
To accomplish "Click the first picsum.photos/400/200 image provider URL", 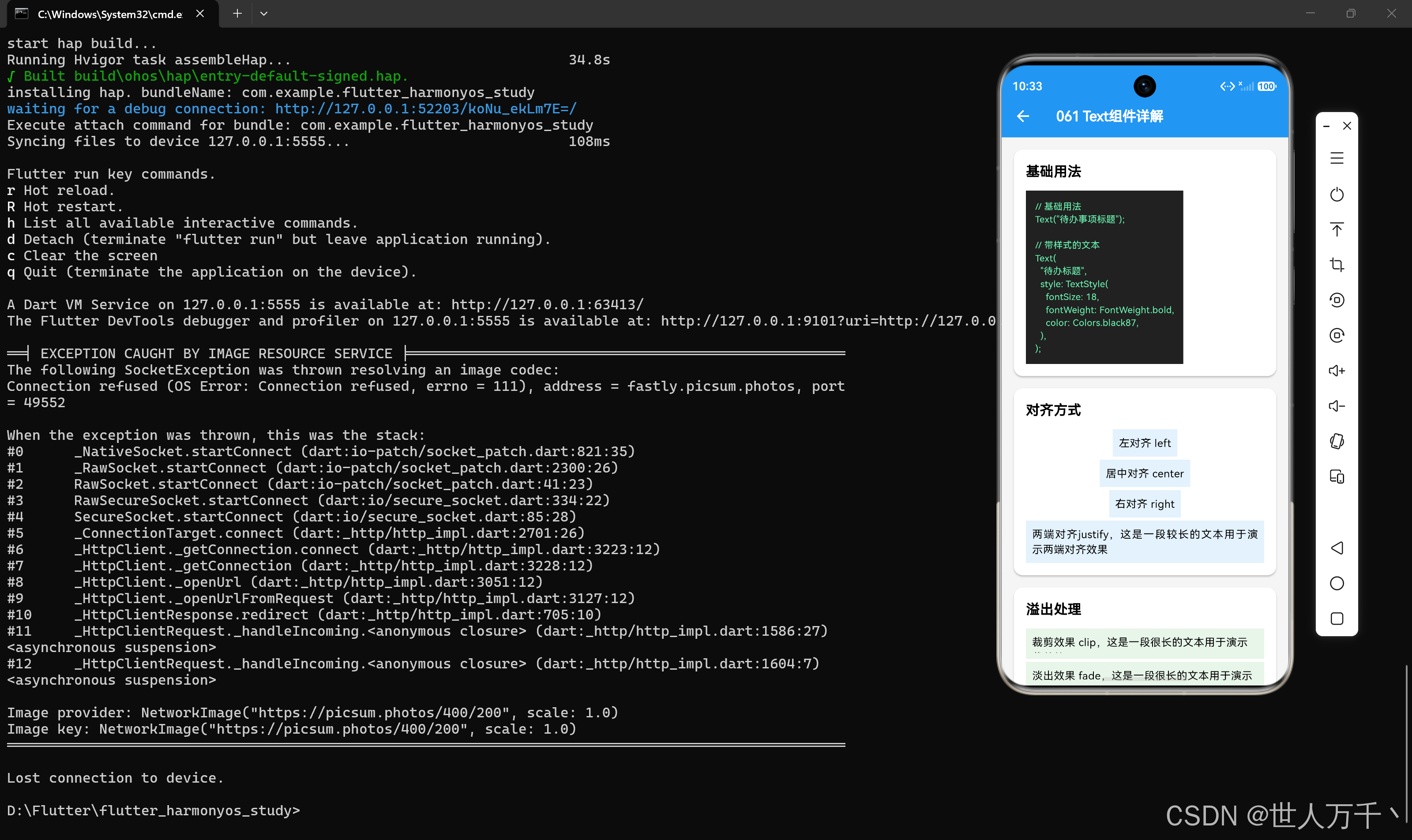I will coord(380,712).
